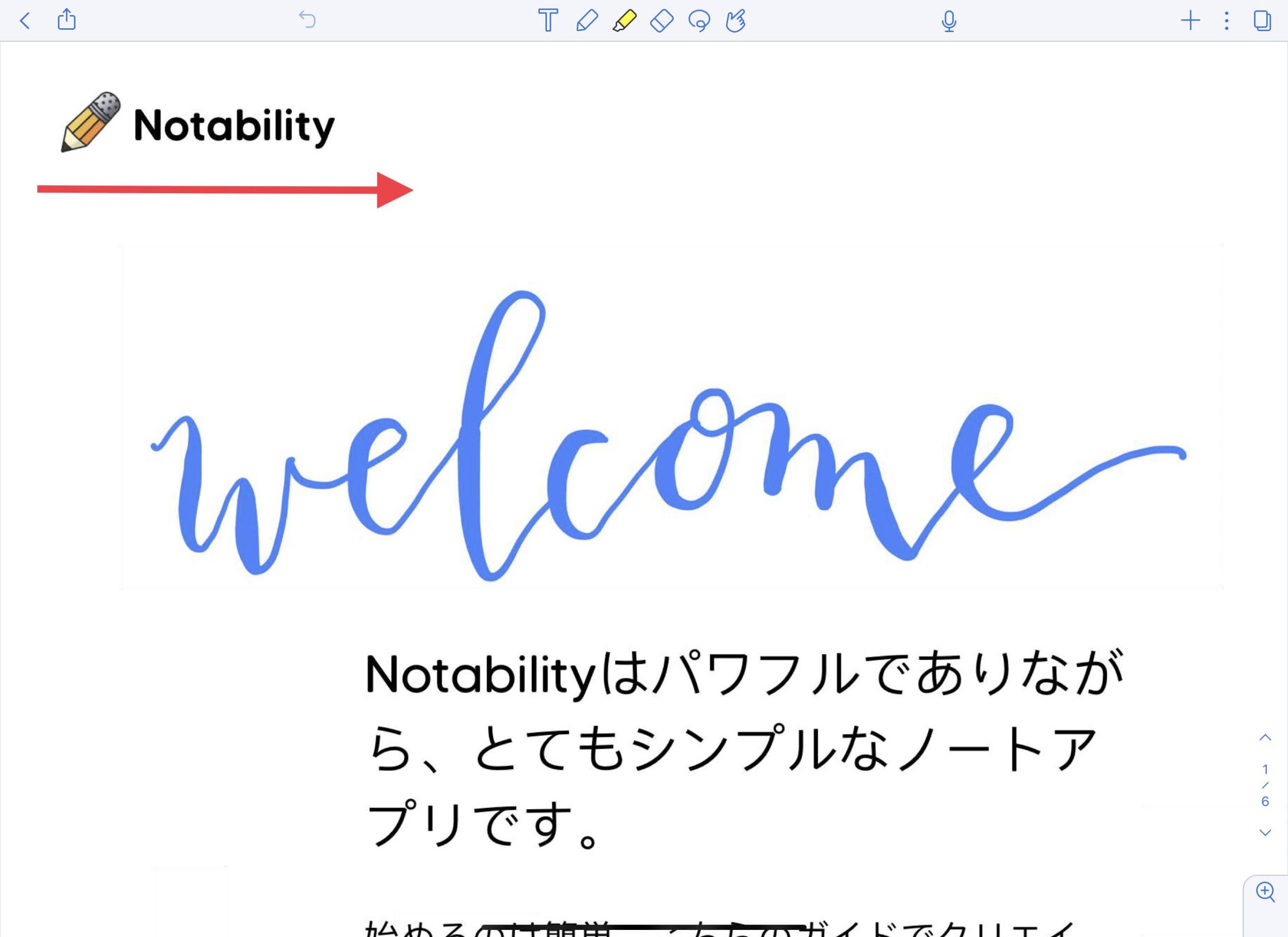
Task: Open the plus insert media menu
Action: click(1190, 21)
